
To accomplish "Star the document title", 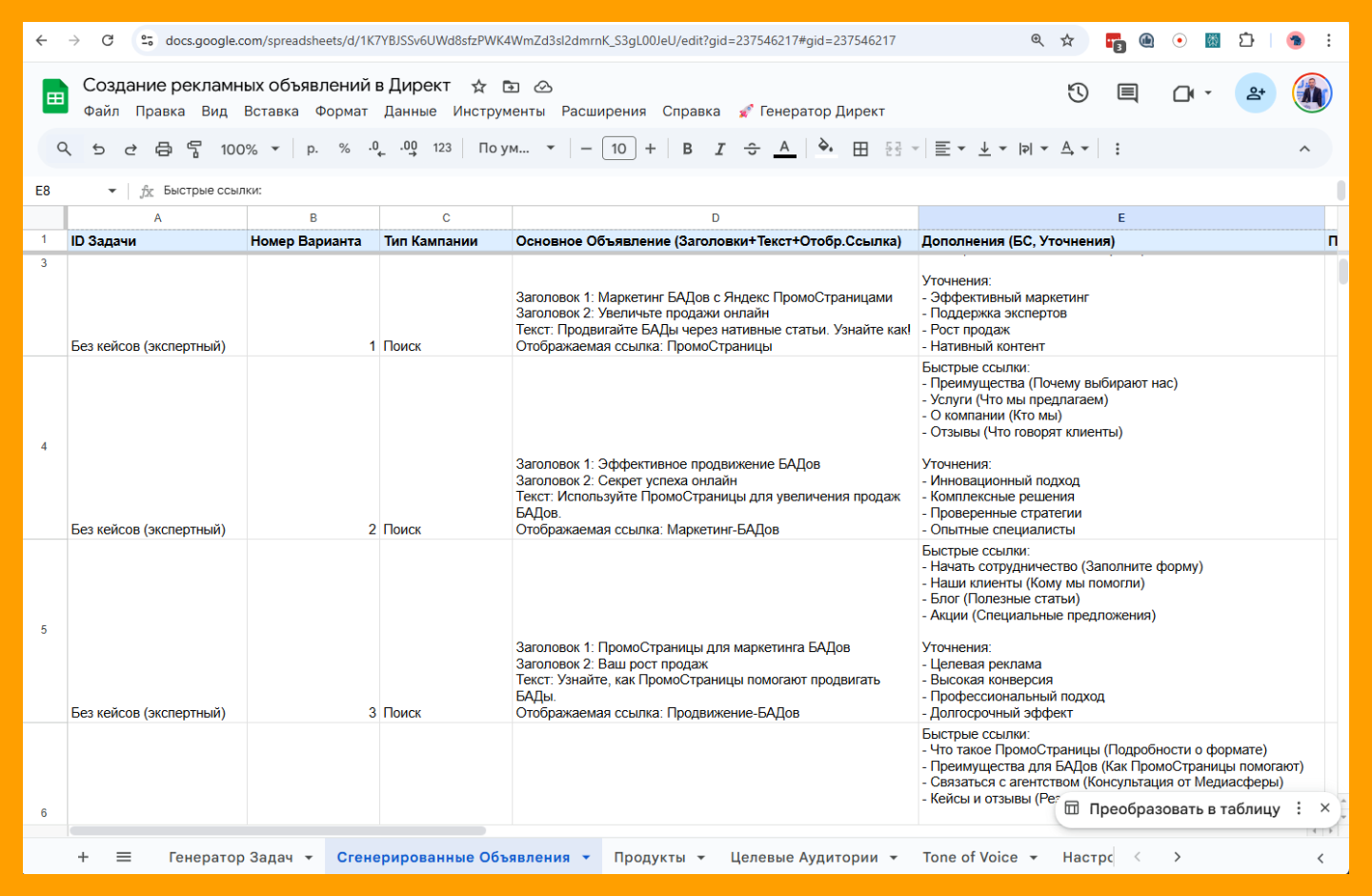I will (x=479, y=86).
